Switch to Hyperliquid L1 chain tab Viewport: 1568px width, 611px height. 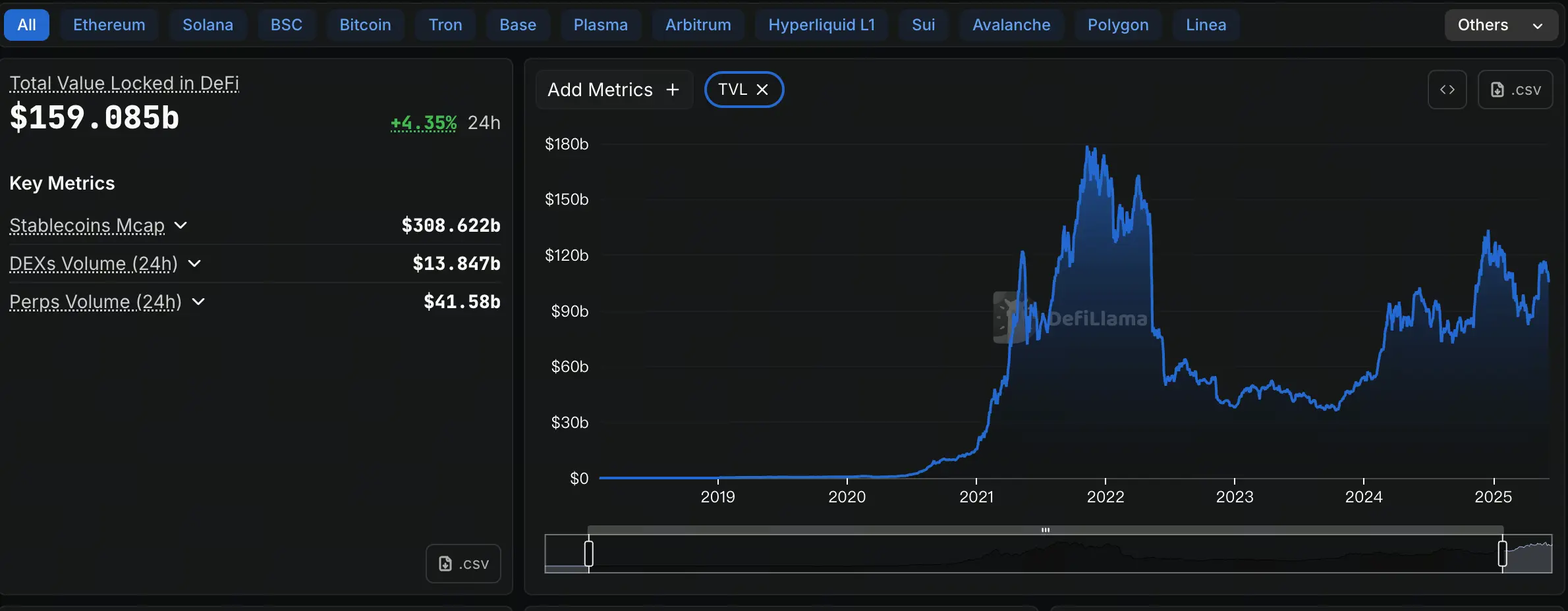point(822,25)
